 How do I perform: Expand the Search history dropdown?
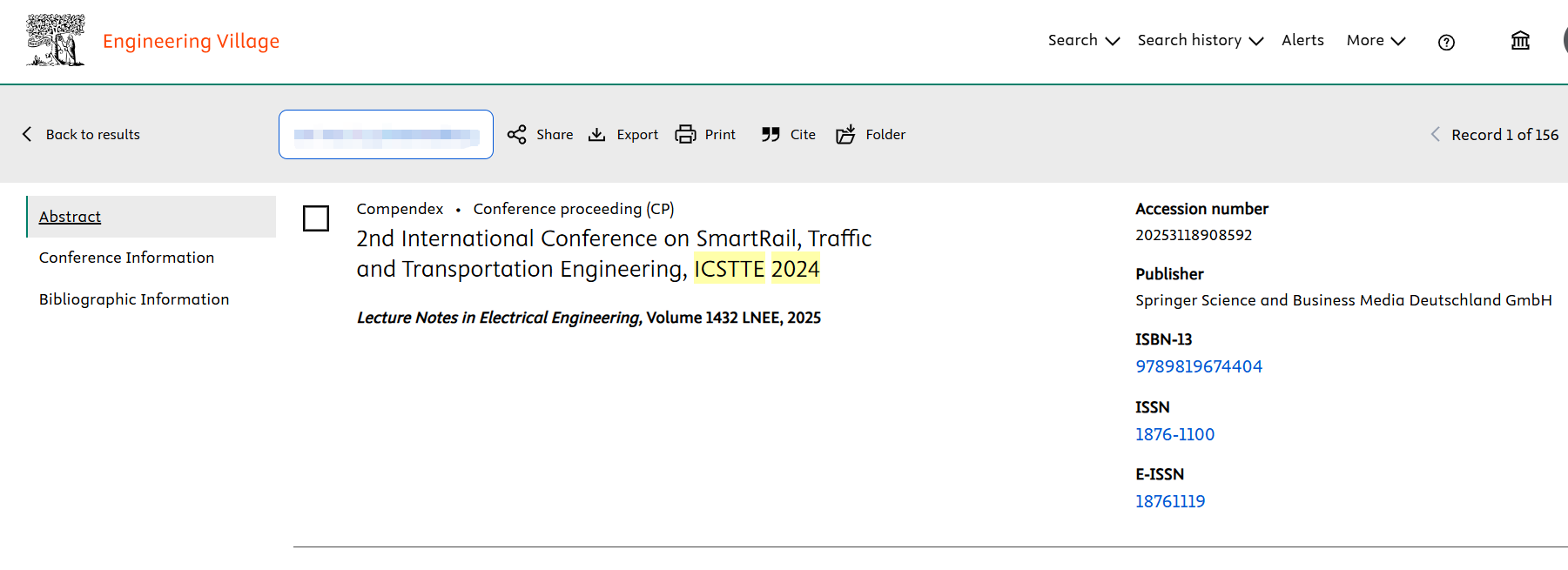1200,40
